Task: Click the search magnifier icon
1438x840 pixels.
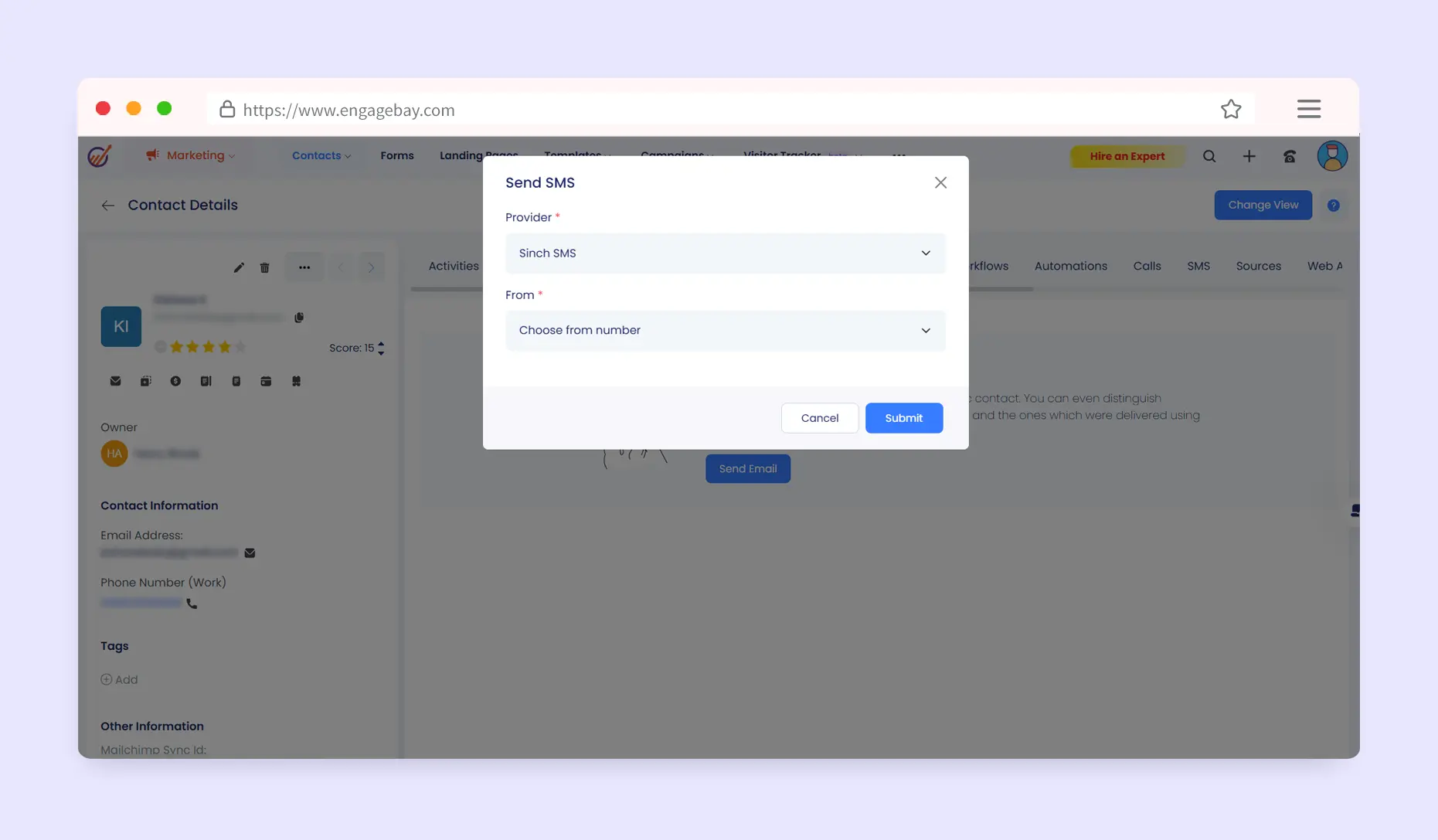Action: coord(1209,156)
